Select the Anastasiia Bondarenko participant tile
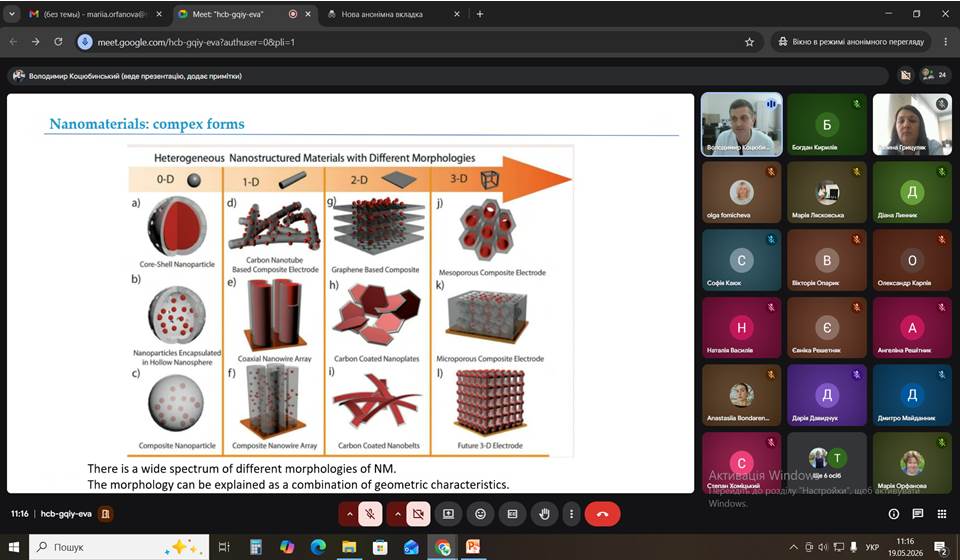The width and height of the screenshot is (960, 560). point(741,395)
